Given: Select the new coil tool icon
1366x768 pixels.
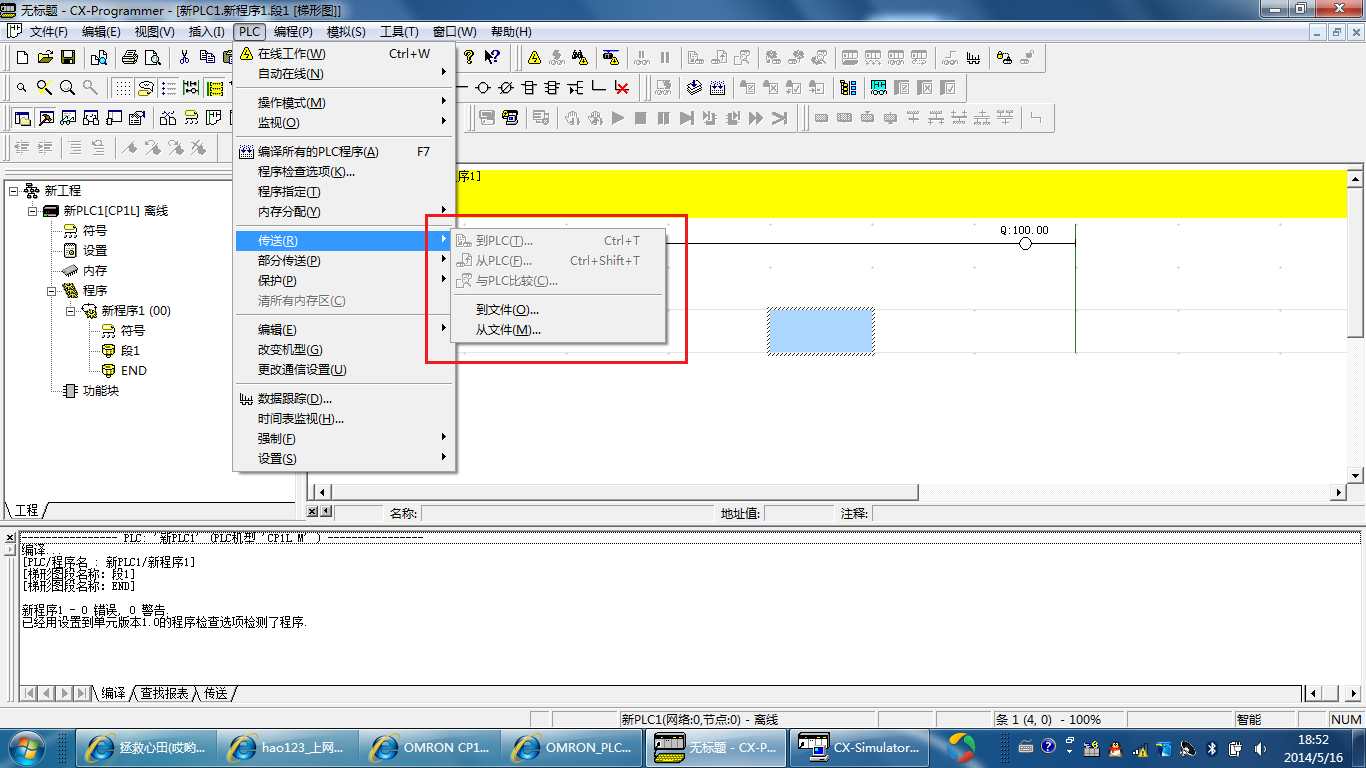Looking at the screenshot, I should [x=483, y=88].
